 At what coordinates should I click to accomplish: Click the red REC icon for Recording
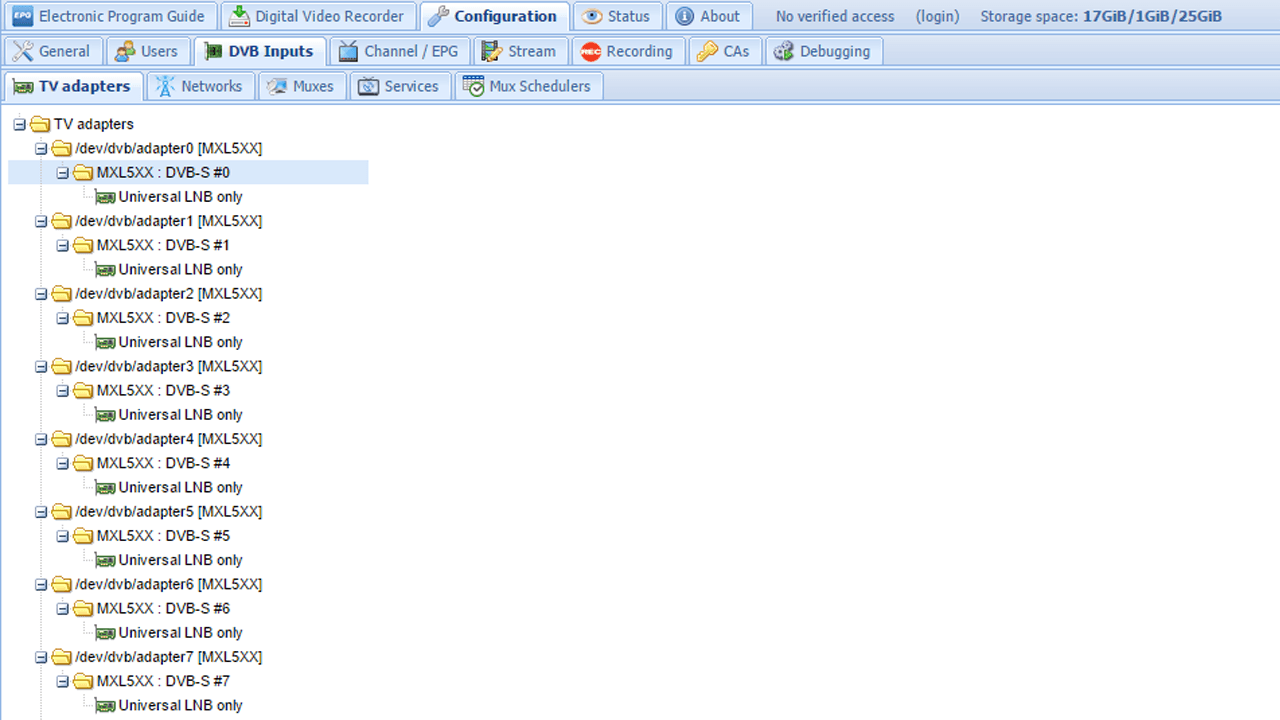[x=591, y=52]
